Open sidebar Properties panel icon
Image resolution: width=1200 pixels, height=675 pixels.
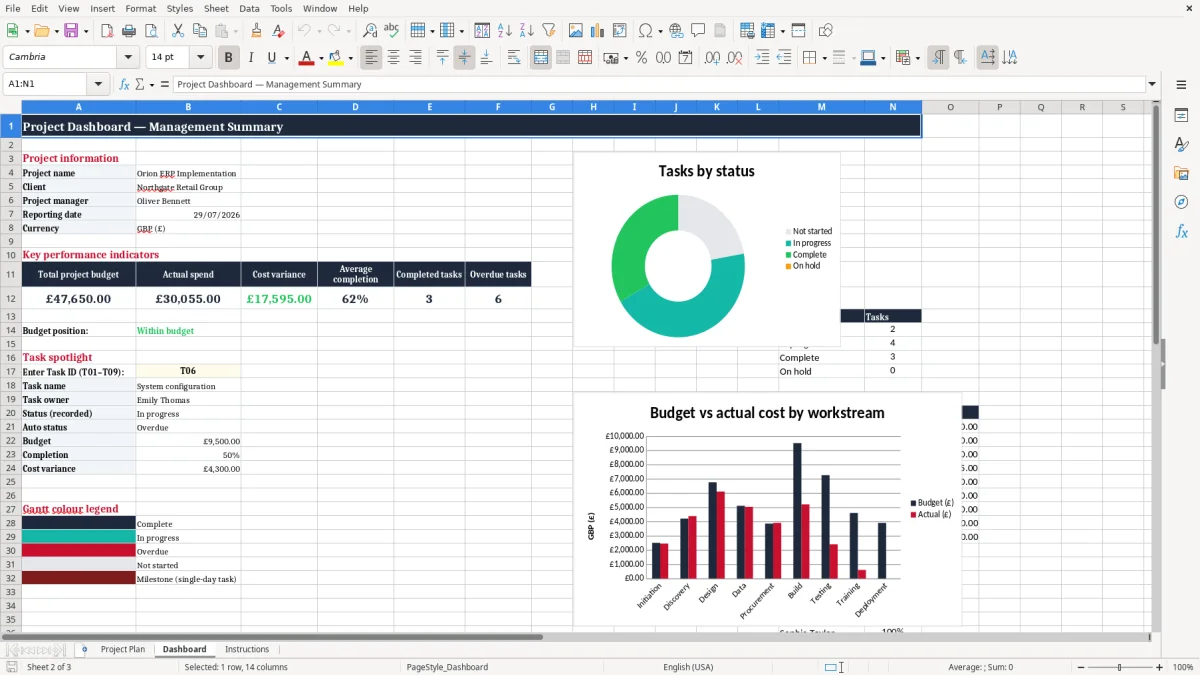(1181, 116)
